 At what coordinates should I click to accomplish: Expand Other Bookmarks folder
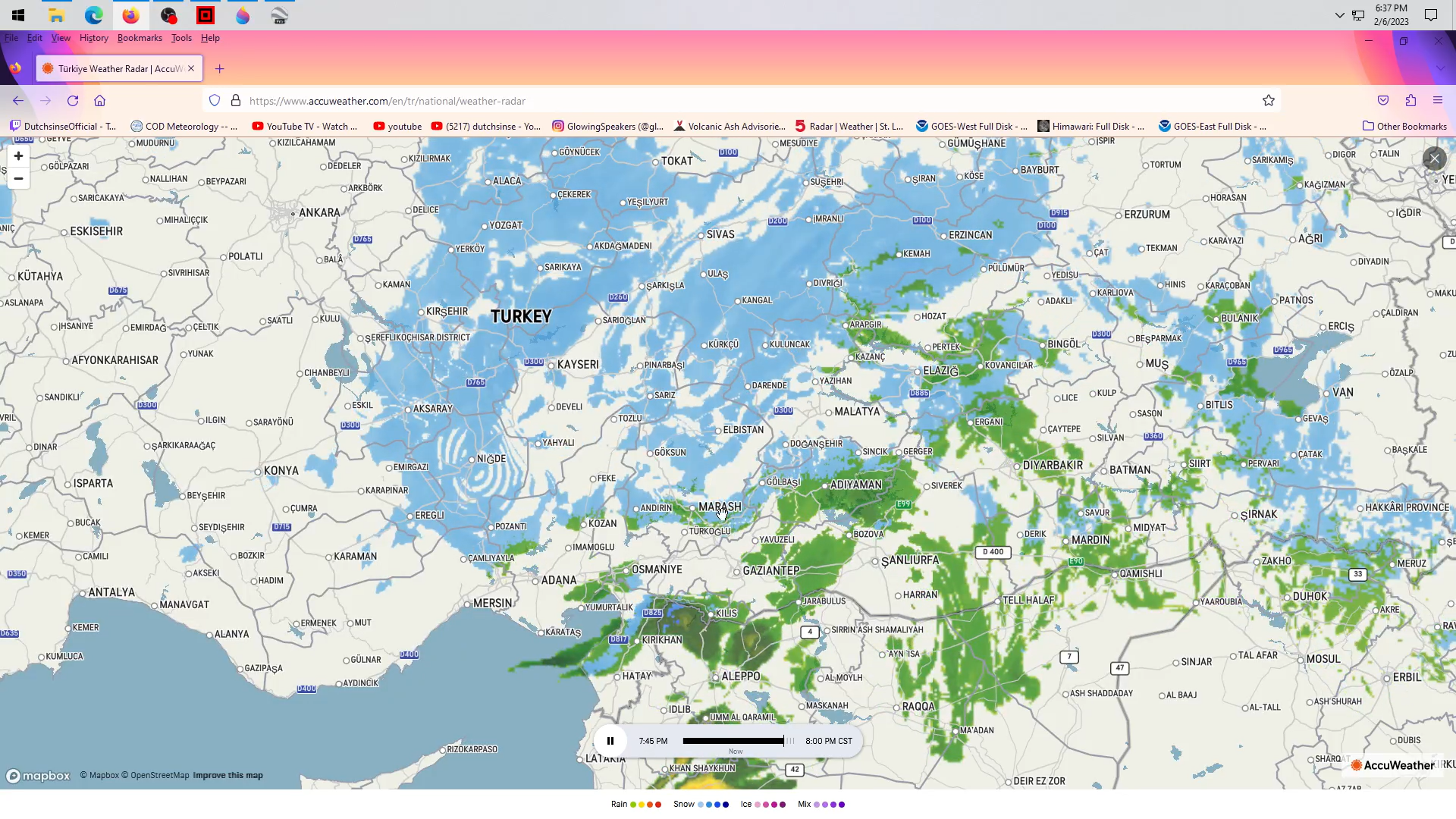(1404, 127)
